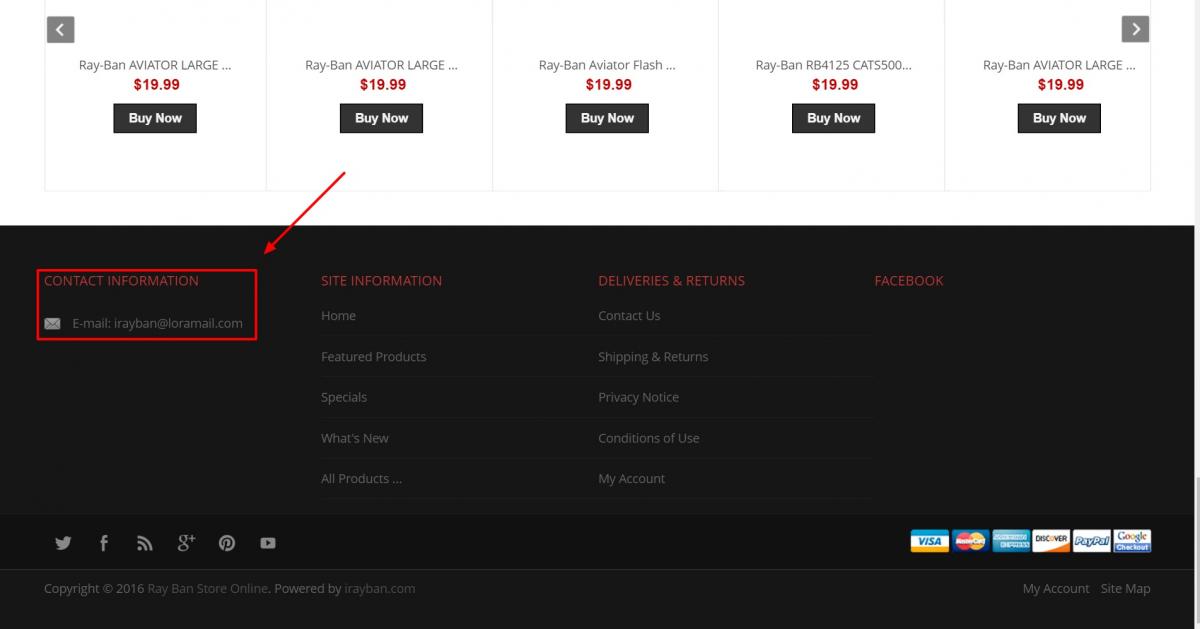This screenshot has height=629, width=1200.
Task: Open the Site Map link
Action: (x=1126, y=589)
